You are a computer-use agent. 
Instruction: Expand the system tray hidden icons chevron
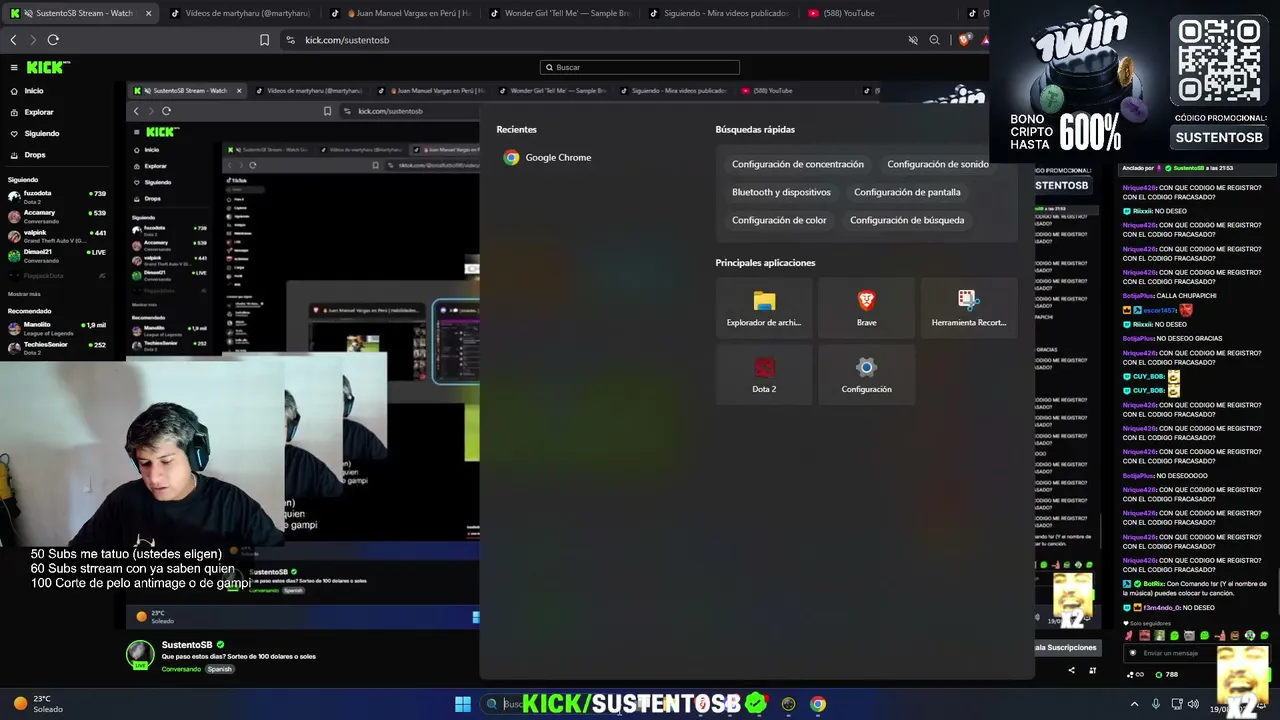(1134, 704)
